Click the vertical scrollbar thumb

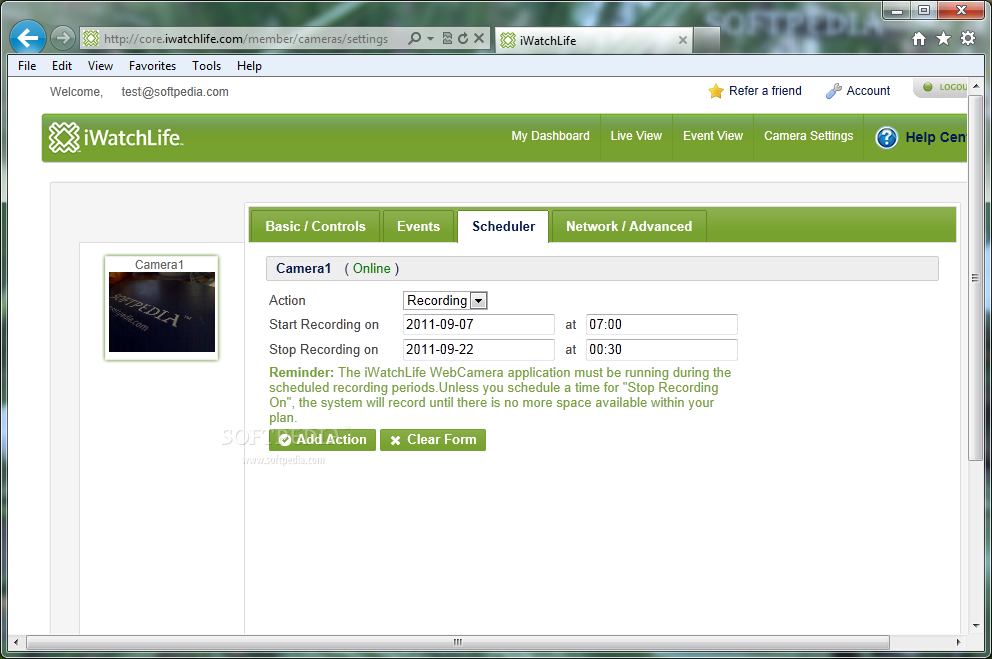(x=976, y=278)
